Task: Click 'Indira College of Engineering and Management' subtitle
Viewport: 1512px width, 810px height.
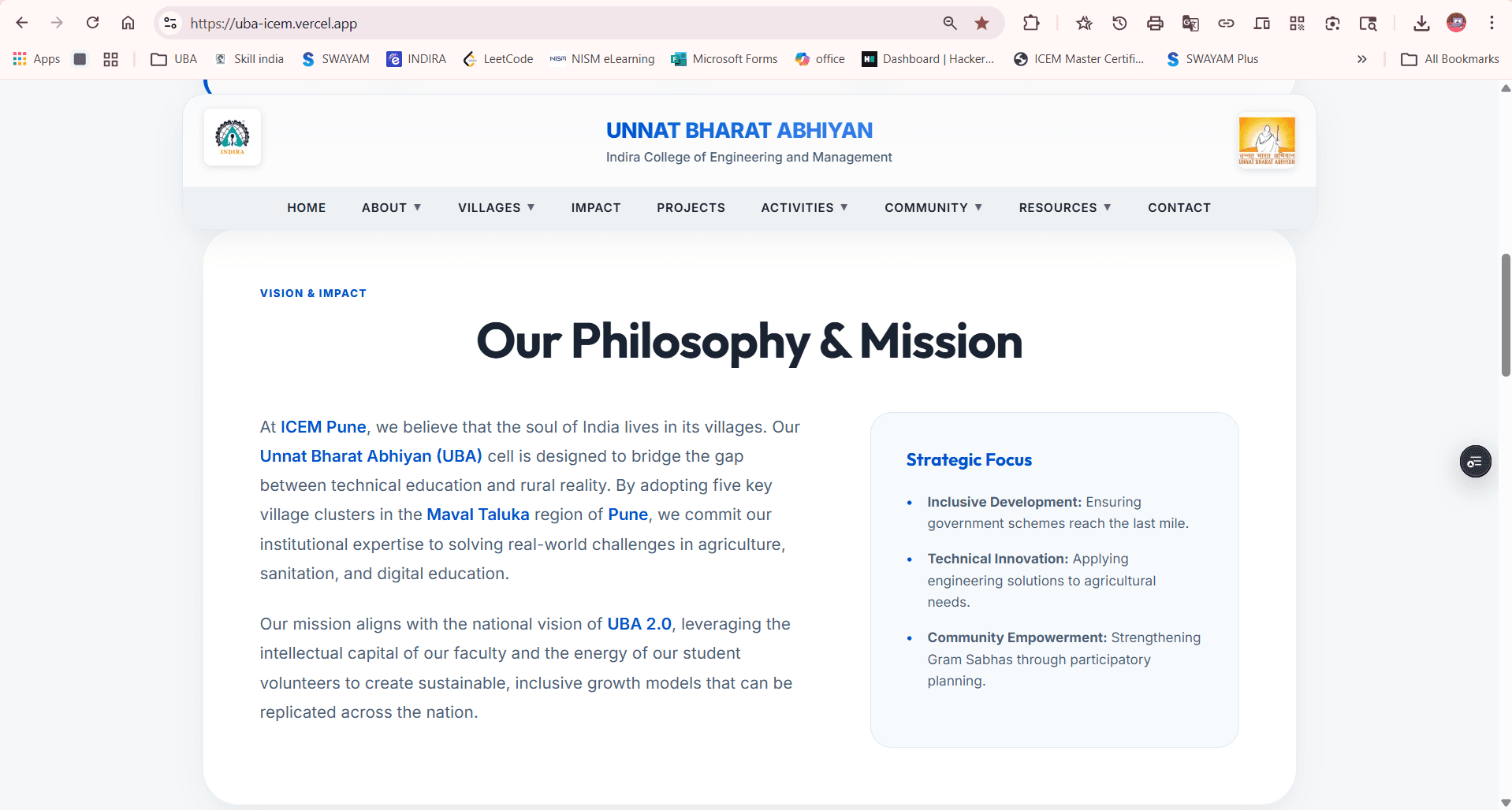Action: click(749, 158)
